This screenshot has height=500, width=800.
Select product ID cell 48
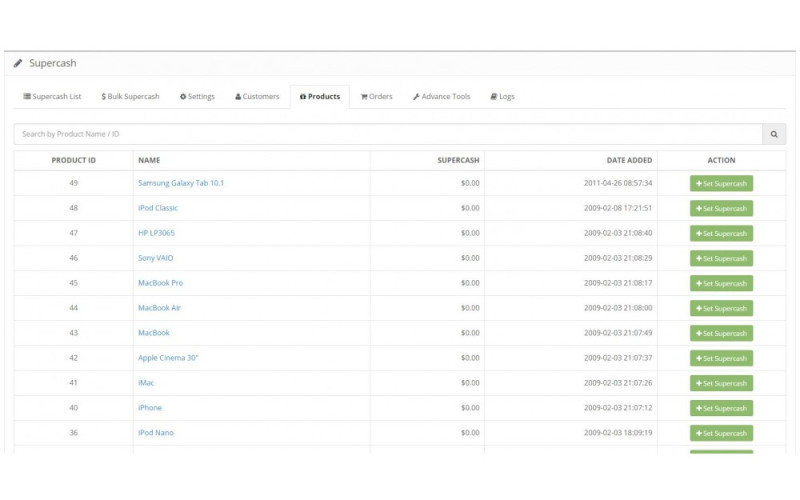click(73, 208)
